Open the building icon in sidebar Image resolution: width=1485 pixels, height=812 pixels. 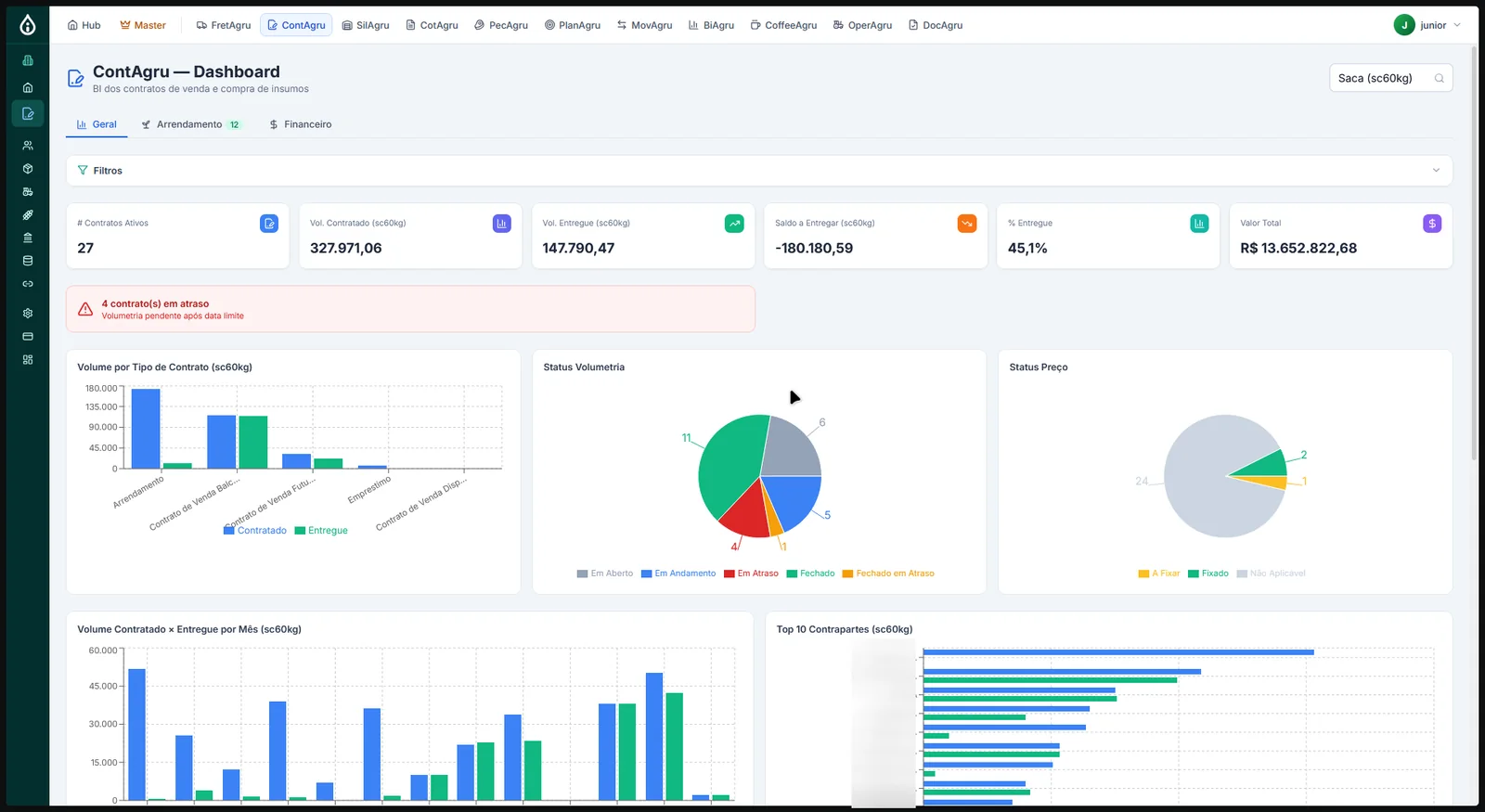28,60
